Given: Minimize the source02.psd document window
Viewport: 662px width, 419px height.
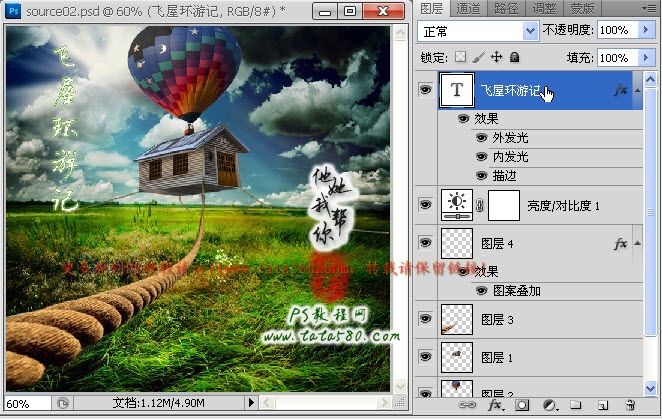Looking at the screenshot, I should point(326,11).
